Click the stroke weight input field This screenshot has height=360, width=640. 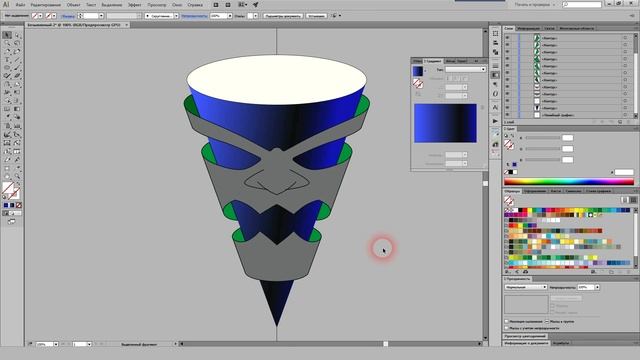(91, 16)
